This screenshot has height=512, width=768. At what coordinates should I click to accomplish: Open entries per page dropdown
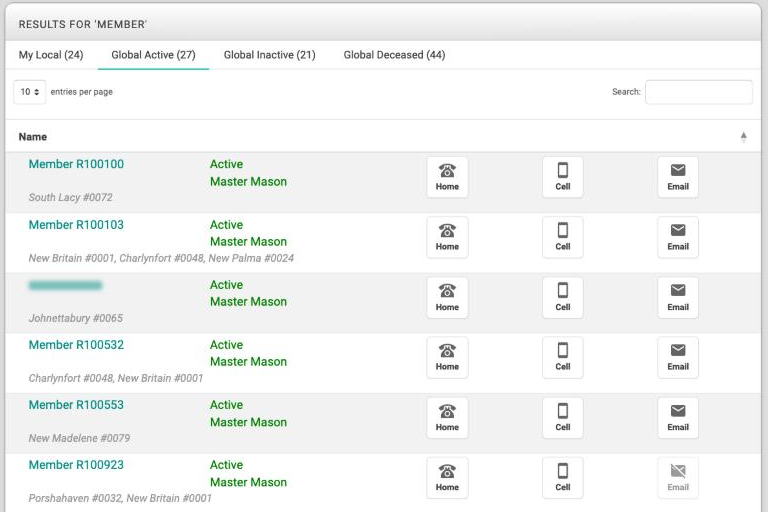click(30, 92)
